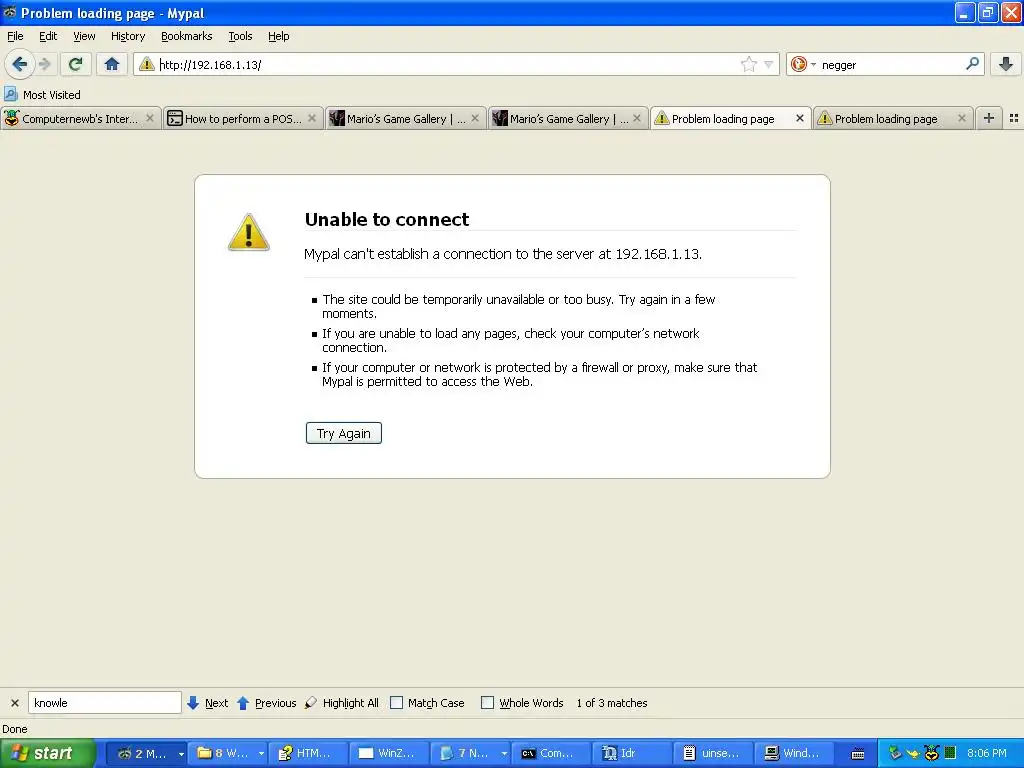Open the View menu
Screen dimensions: 1024x768
(84, 36)
